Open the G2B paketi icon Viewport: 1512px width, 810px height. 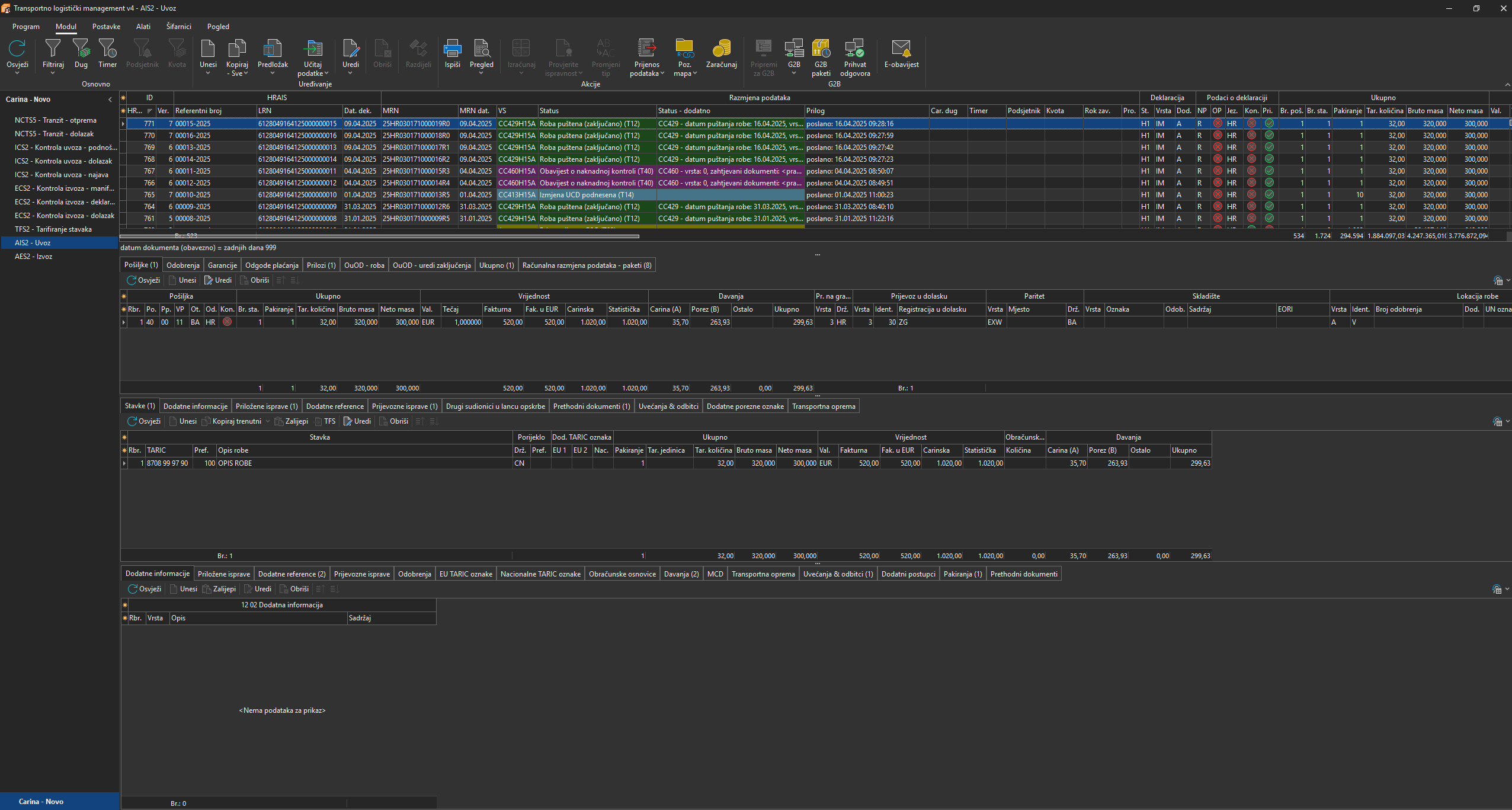[x=821, y=49]
